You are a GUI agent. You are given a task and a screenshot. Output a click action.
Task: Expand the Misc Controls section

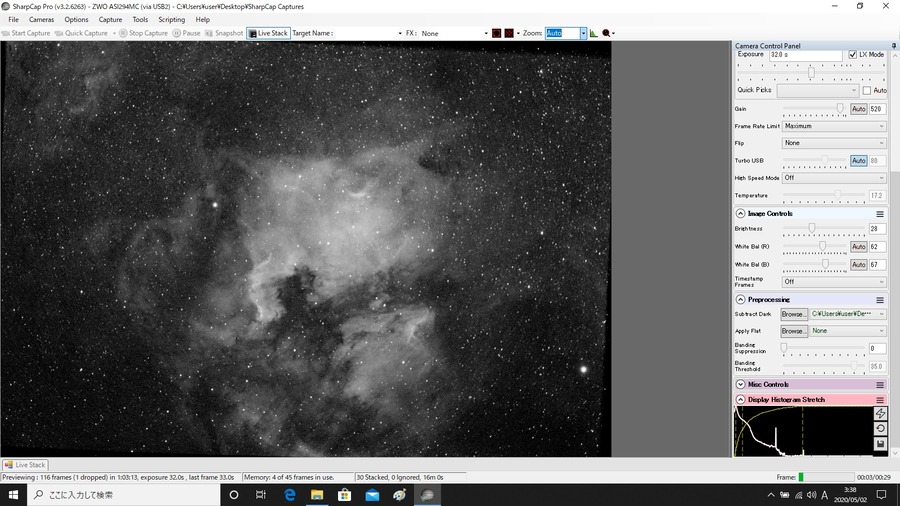(740, 384)
